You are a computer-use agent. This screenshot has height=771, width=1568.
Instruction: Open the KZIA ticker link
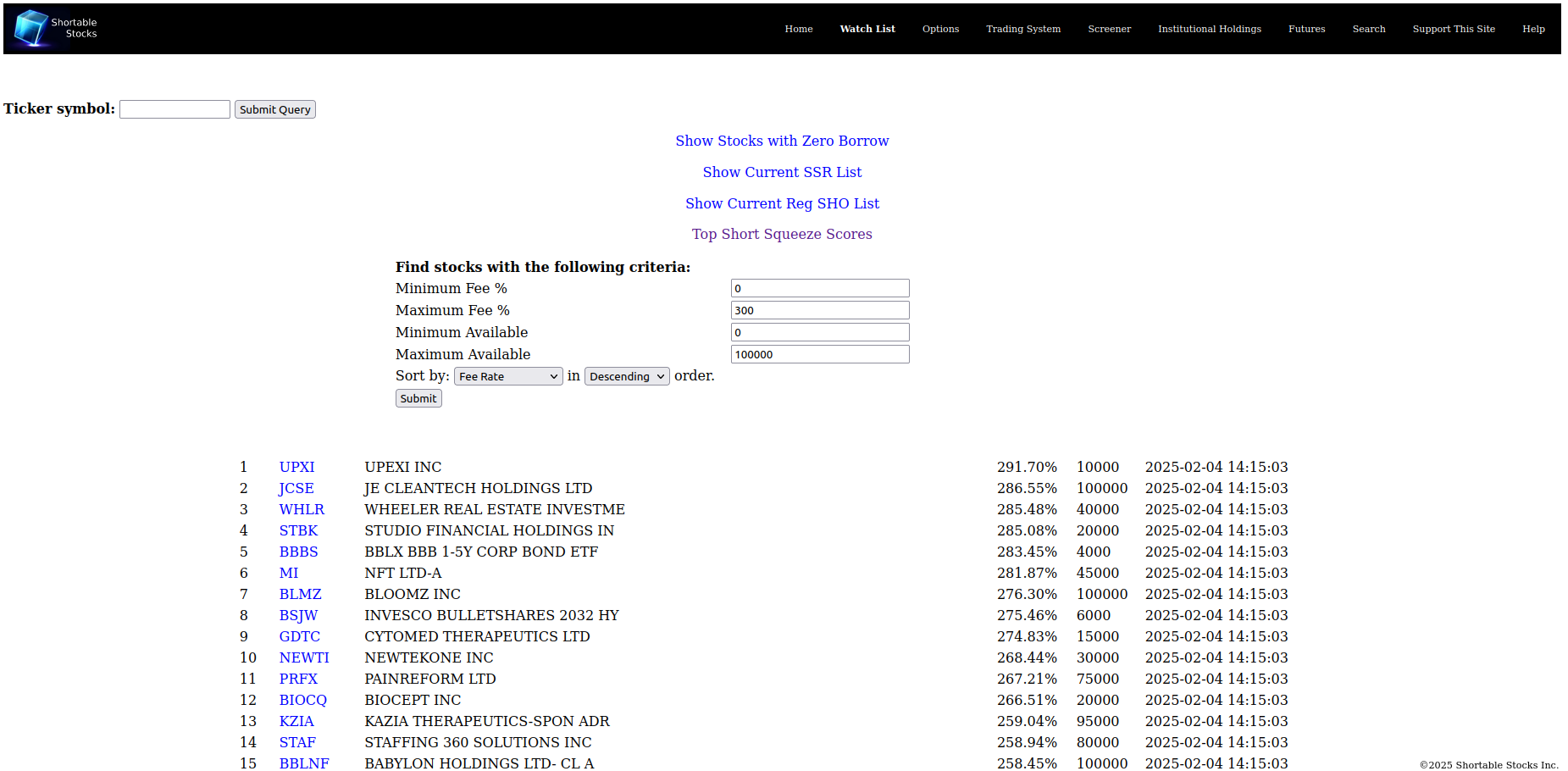pyautogui.click(x=296, y=721)
